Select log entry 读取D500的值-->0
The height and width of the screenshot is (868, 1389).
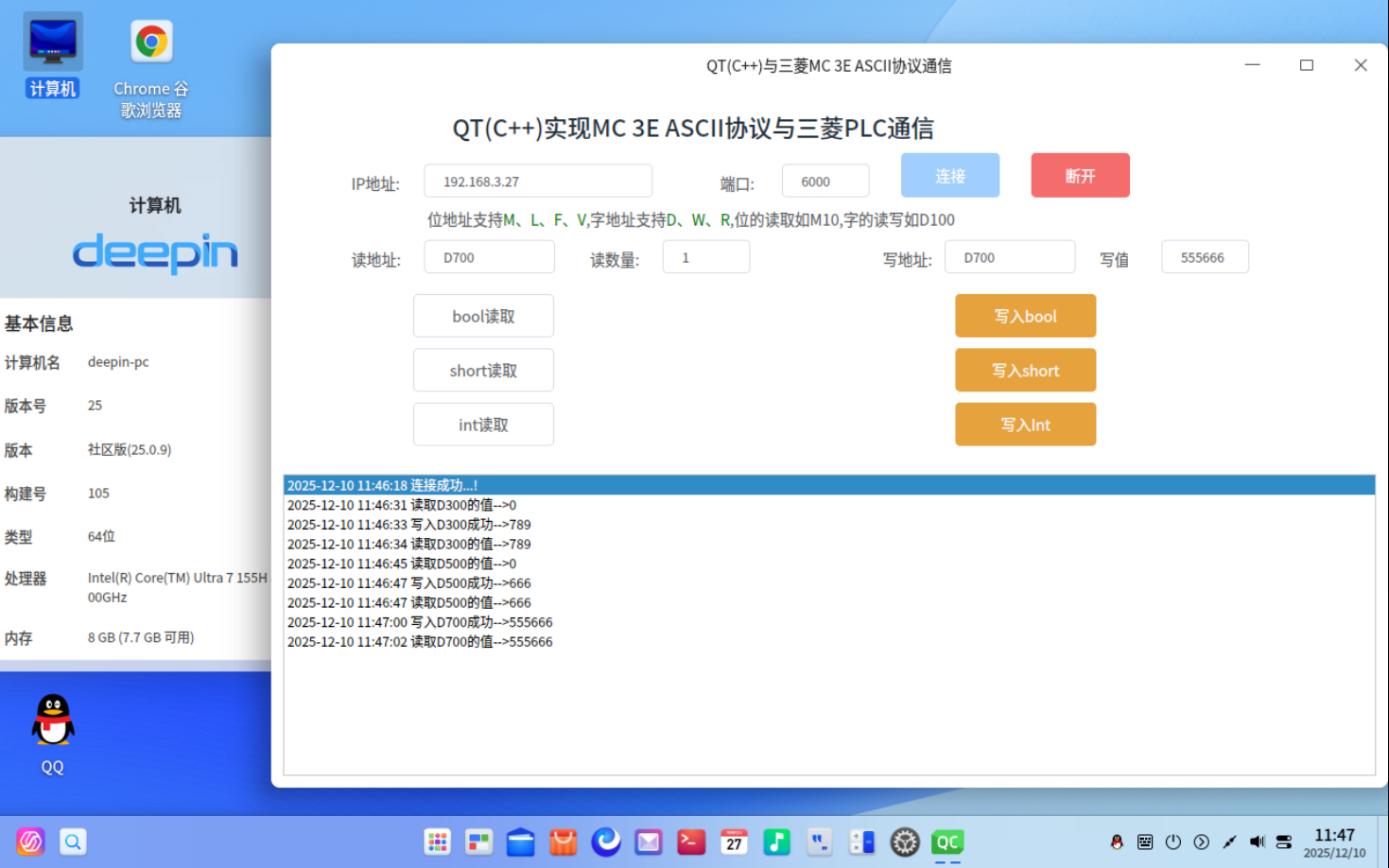829,564
